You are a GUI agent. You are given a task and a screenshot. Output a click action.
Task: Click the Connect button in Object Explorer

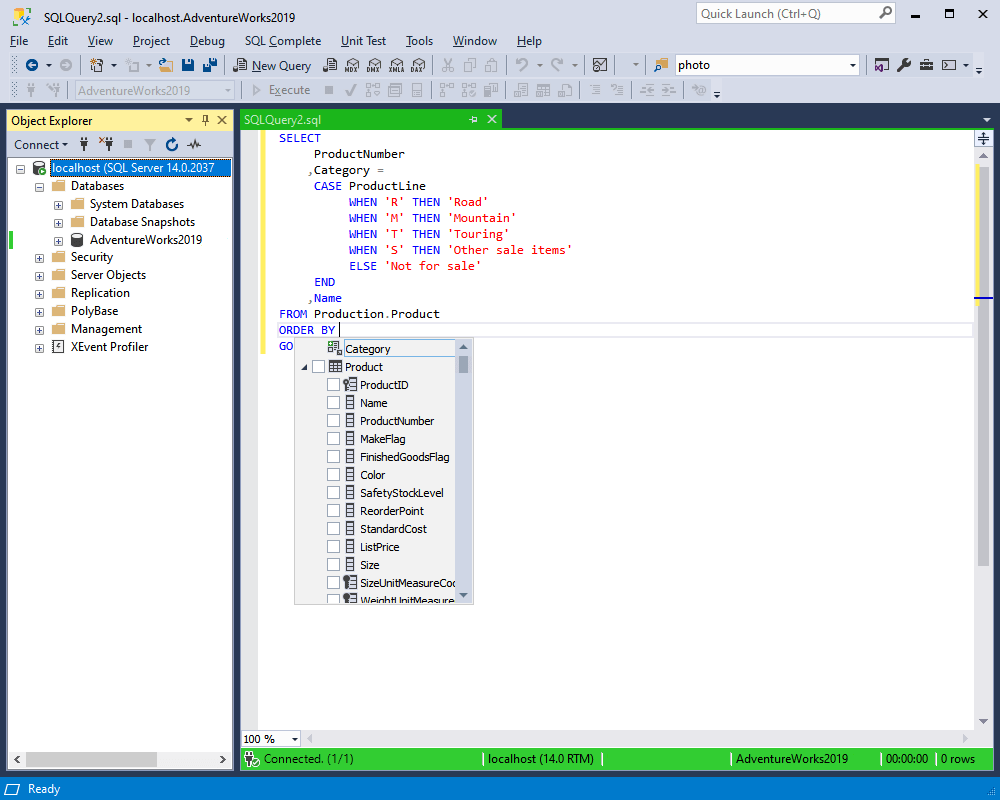point(41,145)
